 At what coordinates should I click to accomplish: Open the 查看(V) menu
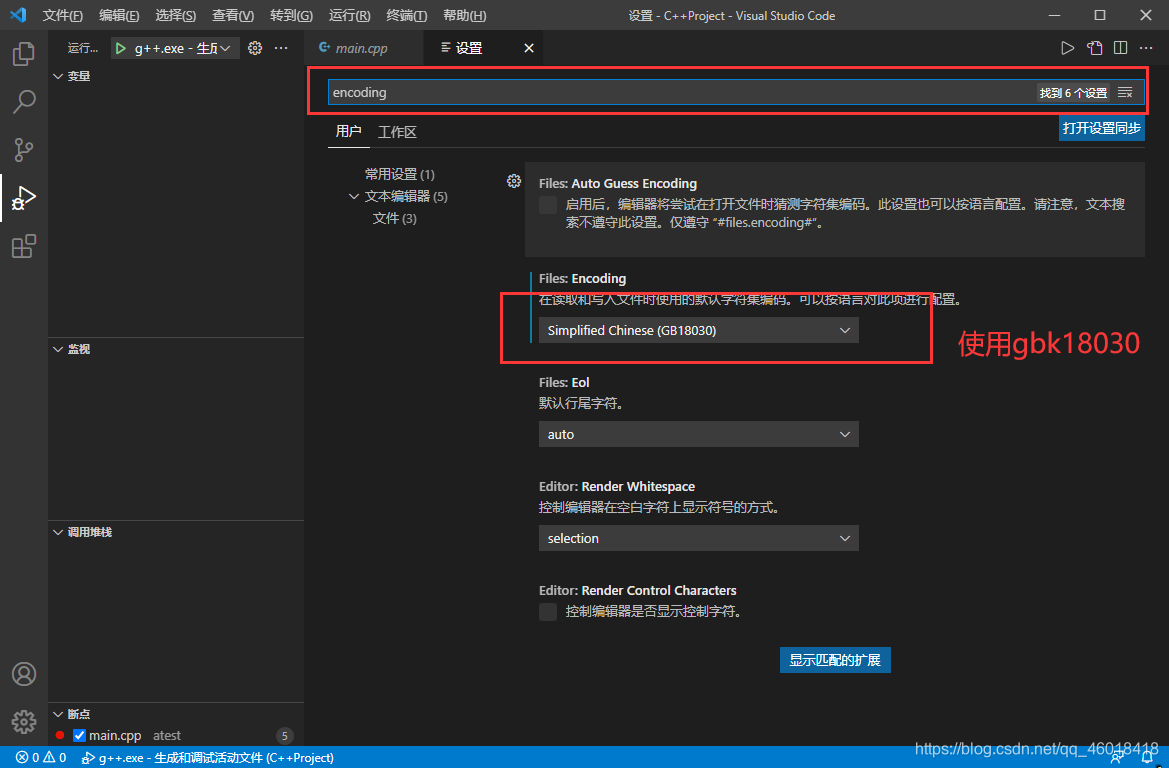pyautogui.click(x=233, y=15)
